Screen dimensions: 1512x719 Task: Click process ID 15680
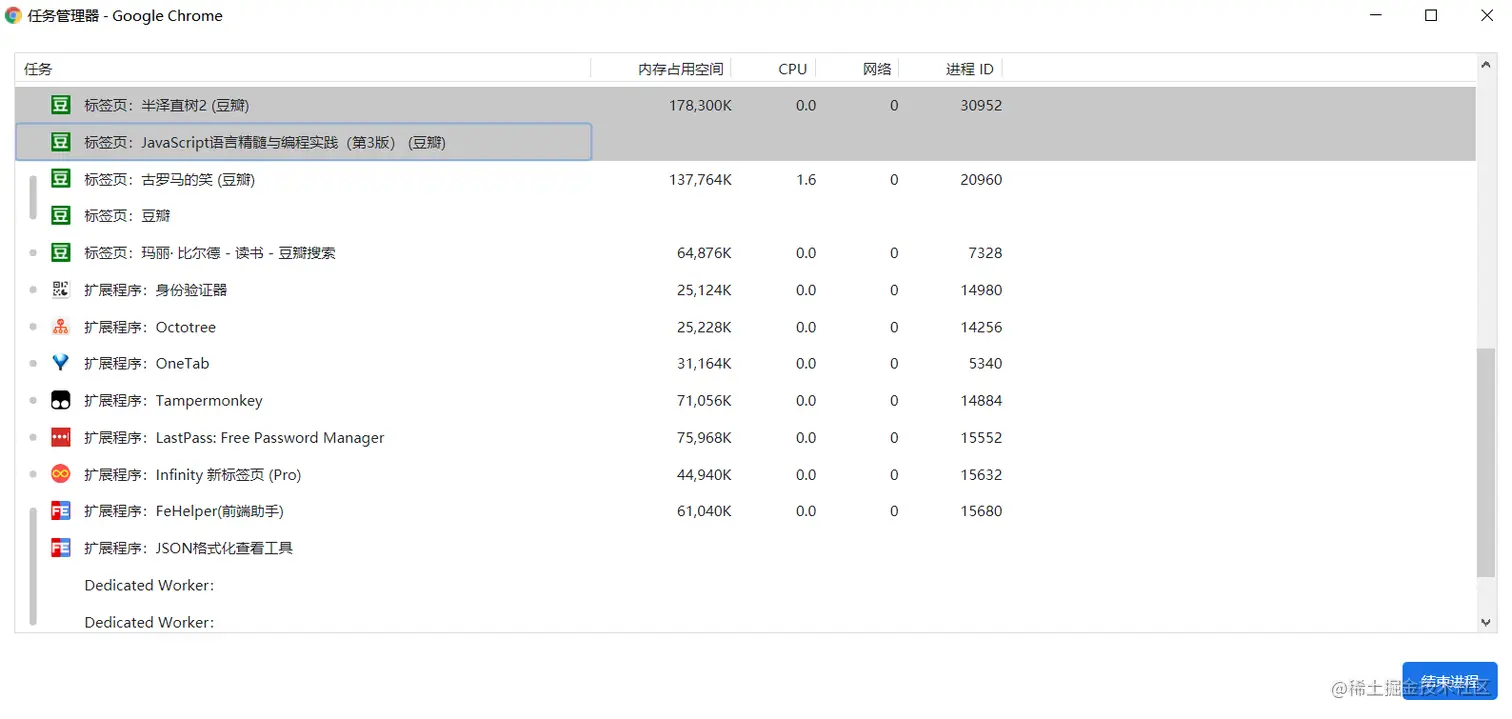[981, 511]
